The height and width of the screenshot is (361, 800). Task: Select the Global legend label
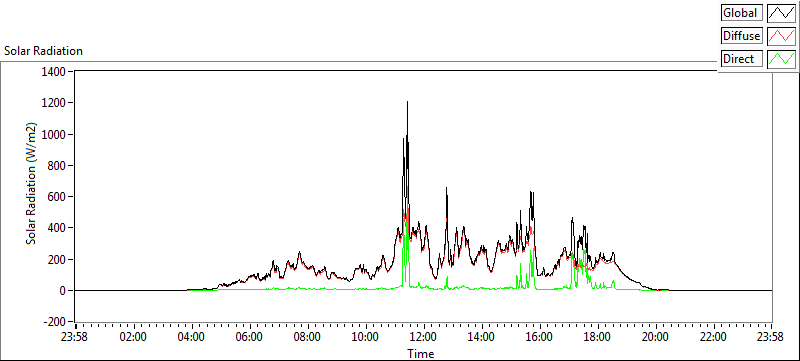[x=742, y=13]
